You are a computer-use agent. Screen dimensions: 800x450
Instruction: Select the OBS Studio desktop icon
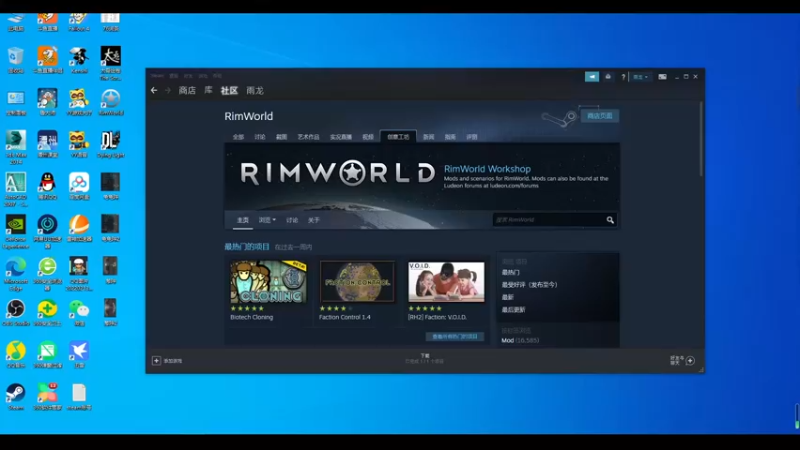(x=16, y=312)
